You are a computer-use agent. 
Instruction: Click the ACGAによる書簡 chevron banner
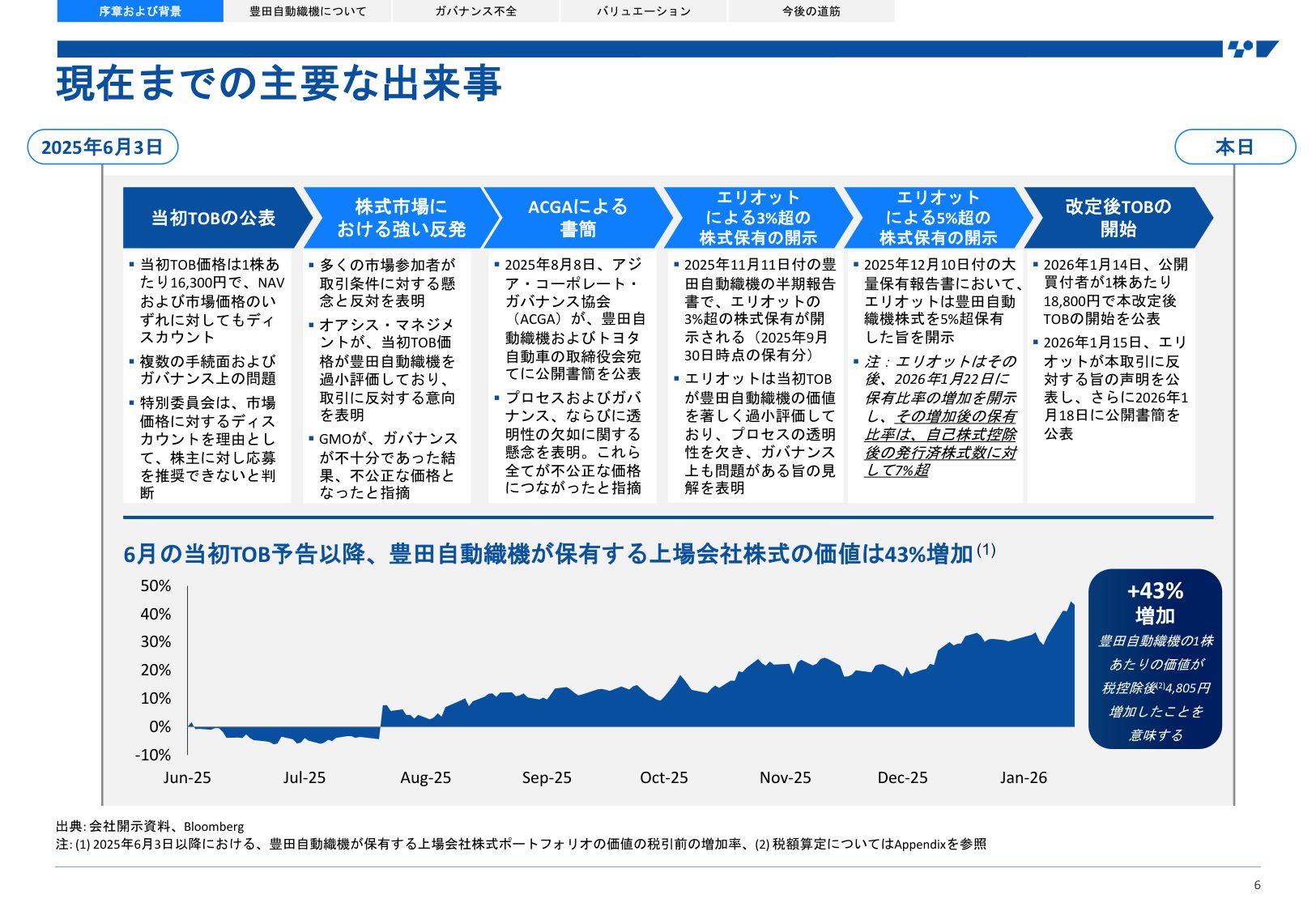(x=577, y=217)
